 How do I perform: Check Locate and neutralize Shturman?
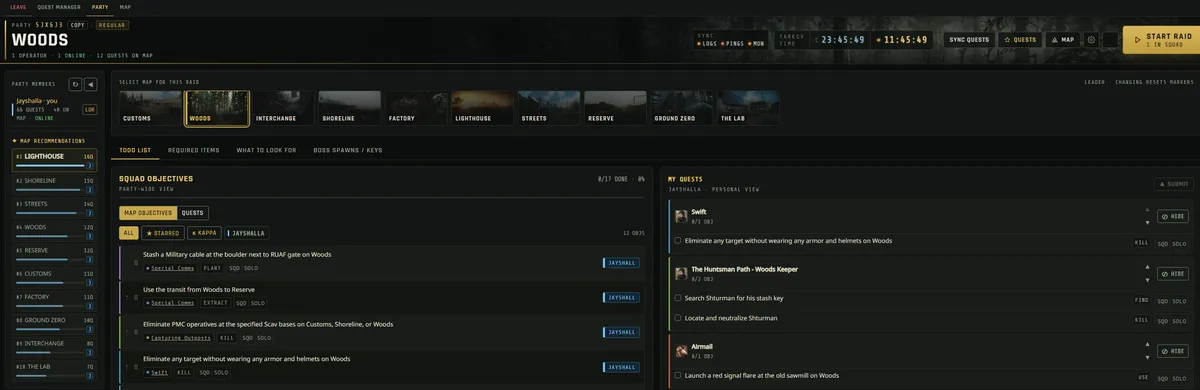coord(678,318)
